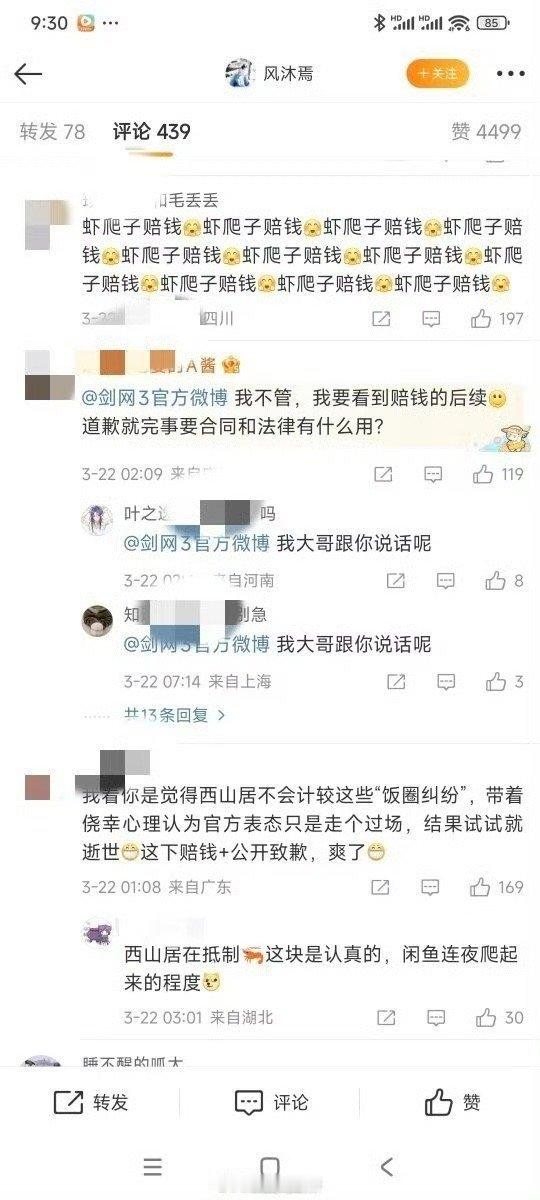The width and height of the screenshot is (540, 1200).
Task: Expand 共13条回复 replies
Action: pos(174,715)
